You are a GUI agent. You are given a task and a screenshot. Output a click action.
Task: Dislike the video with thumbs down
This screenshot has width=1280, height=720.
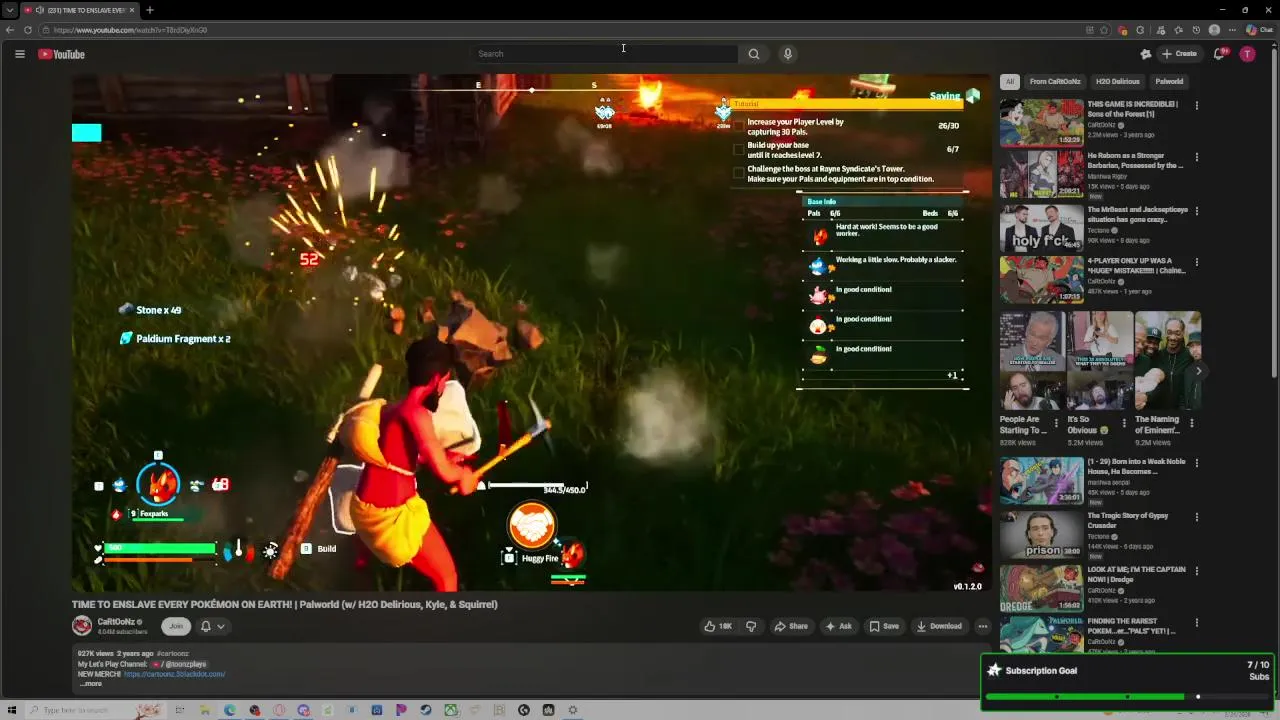[751, 626]
